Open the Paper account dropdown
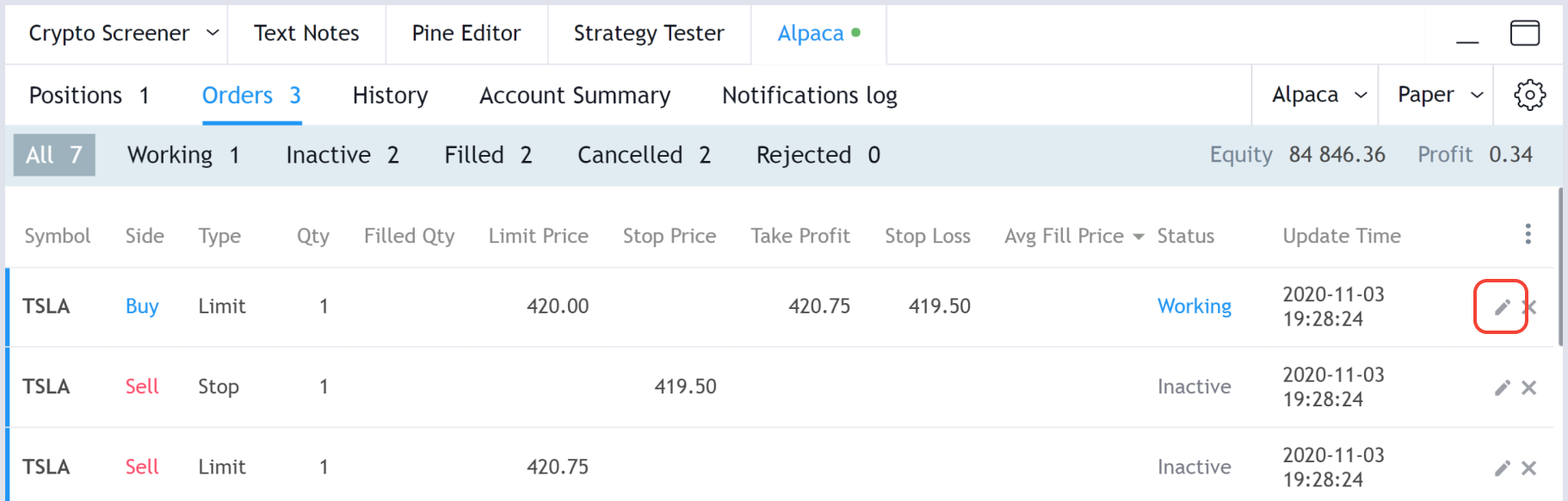This screenshot has width=1568, height=501. (1440, 95)
